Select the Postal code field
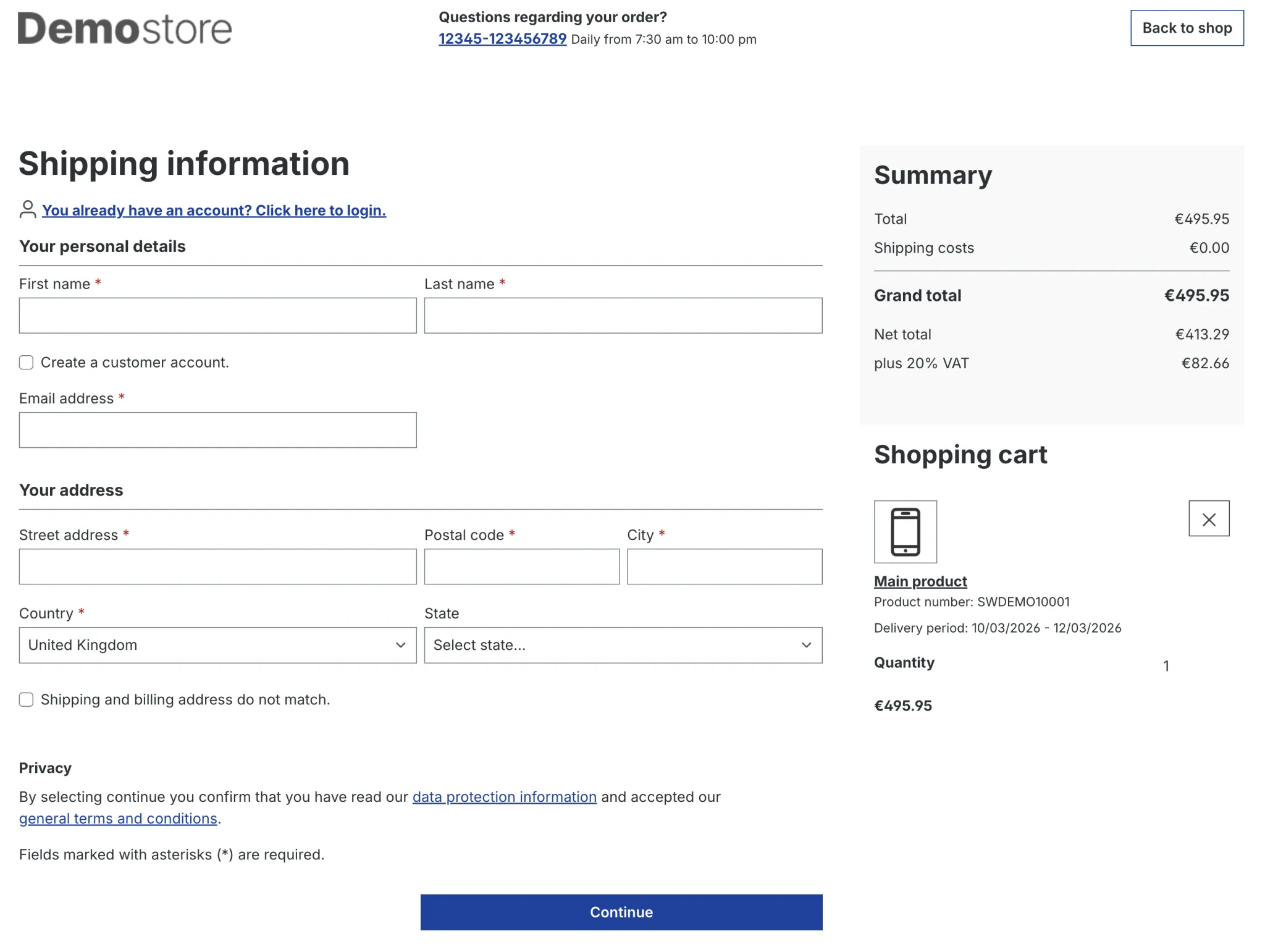This screenshot has width=1265, height=952. point(521,567)
